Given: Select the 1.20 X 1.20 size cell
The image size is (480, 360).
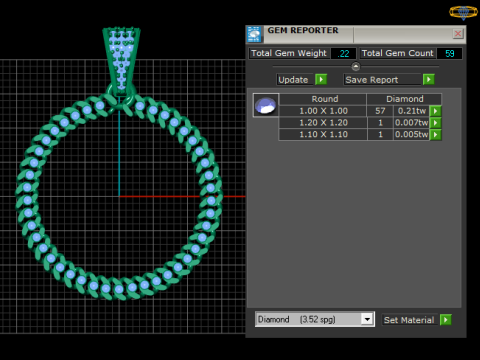Looking at the screenshot, I should pyautogui.click(x=323, y=123).
